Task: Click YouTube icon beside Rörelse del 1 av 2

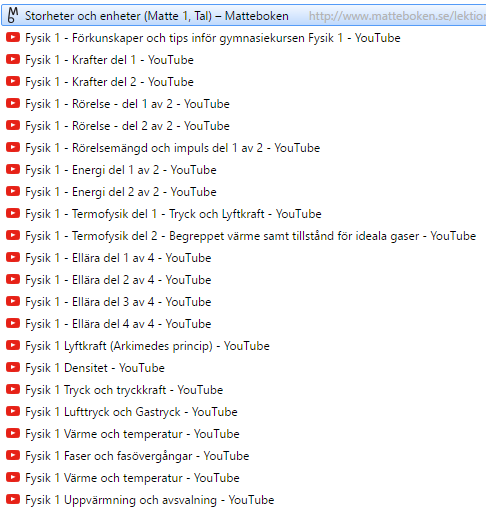Action: pyautogui.click(x=13, y=103)
